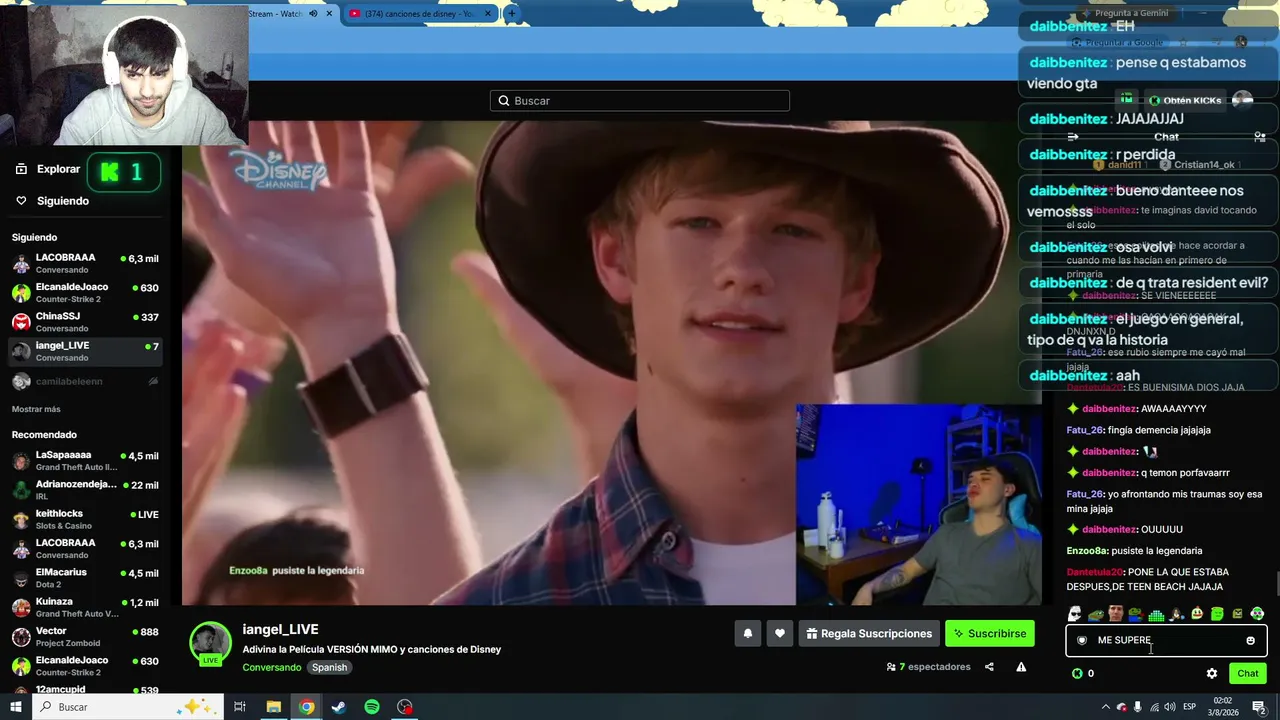Open ElcanaldeJoaco channel under Siguiendo
This screenshot has width=1280, height=720.
pyautogui.click(x=85, y=293)
